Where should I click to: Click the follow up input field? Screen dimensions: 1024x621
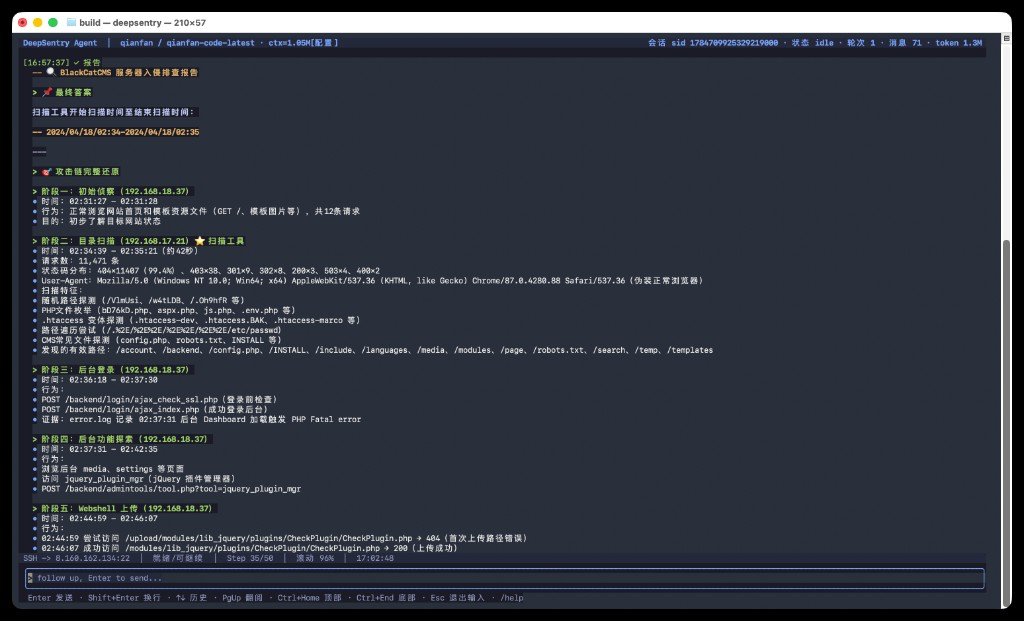pos(505,578)
